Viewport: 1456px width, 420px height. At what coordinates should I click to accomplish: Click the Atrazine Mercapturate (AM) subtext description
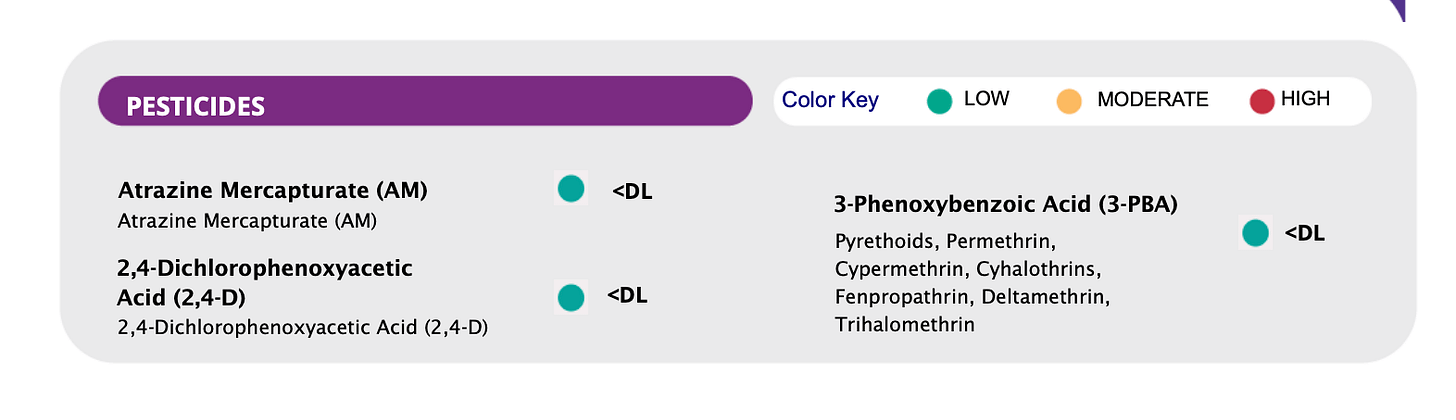click(x=247, y=221)
